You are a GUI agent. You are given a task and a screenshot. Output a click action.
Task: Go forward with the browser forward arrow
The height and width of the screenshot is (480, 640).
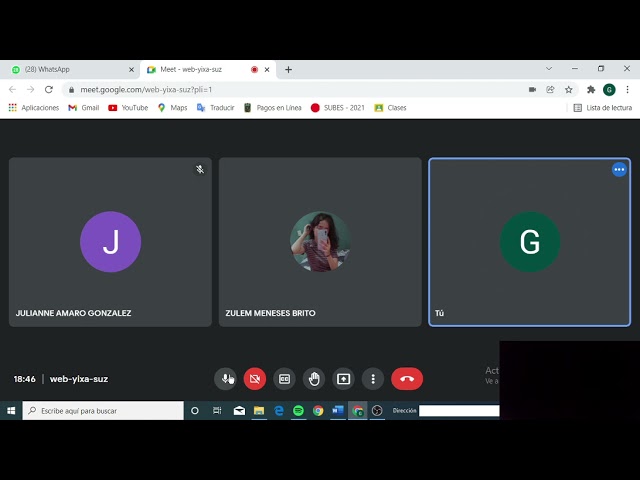pos(31,89)
